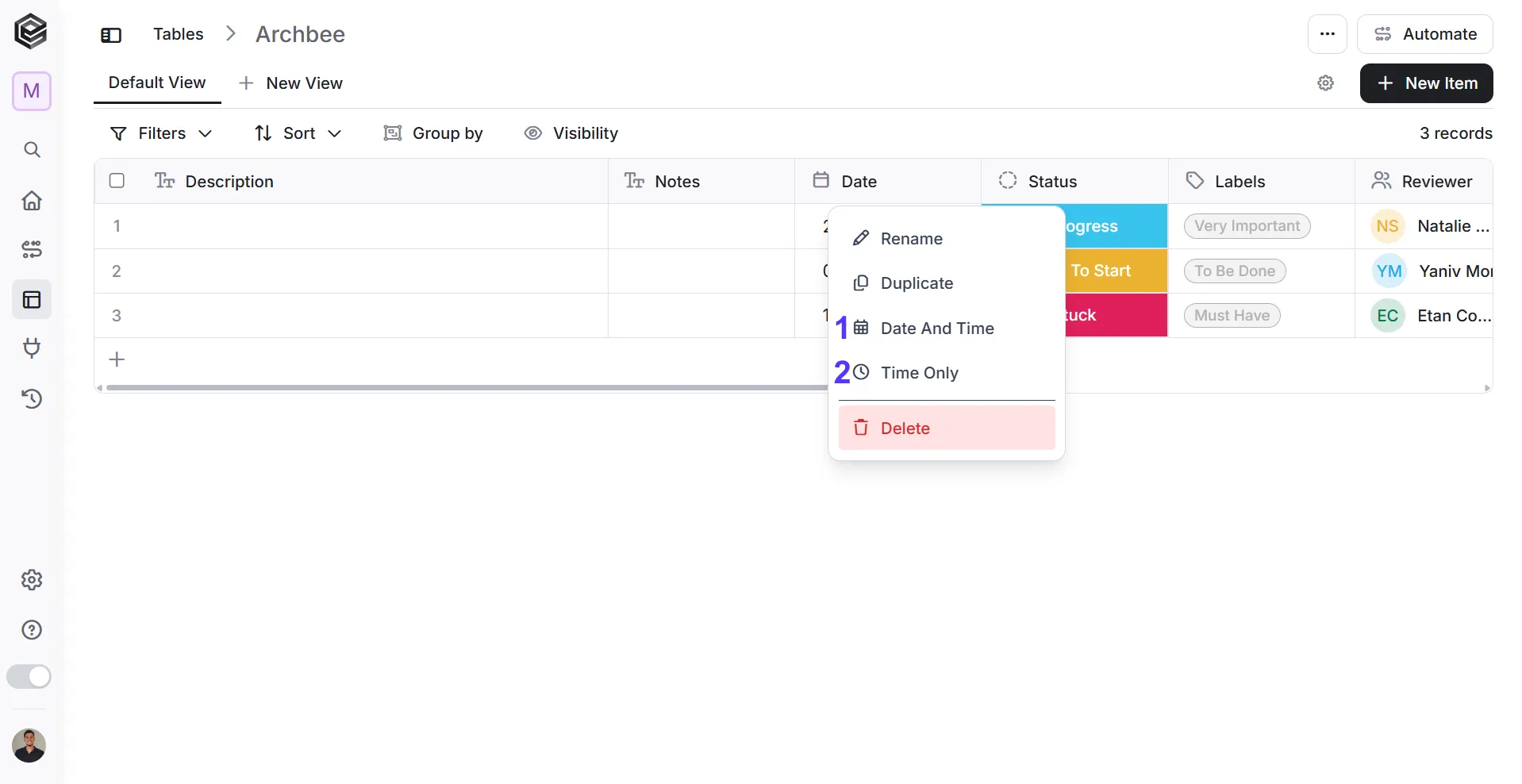Image resolution: width=1522 pixels, height=784 pixels.
Task: Open settings gear in sidebar
Action: point(32,579)
